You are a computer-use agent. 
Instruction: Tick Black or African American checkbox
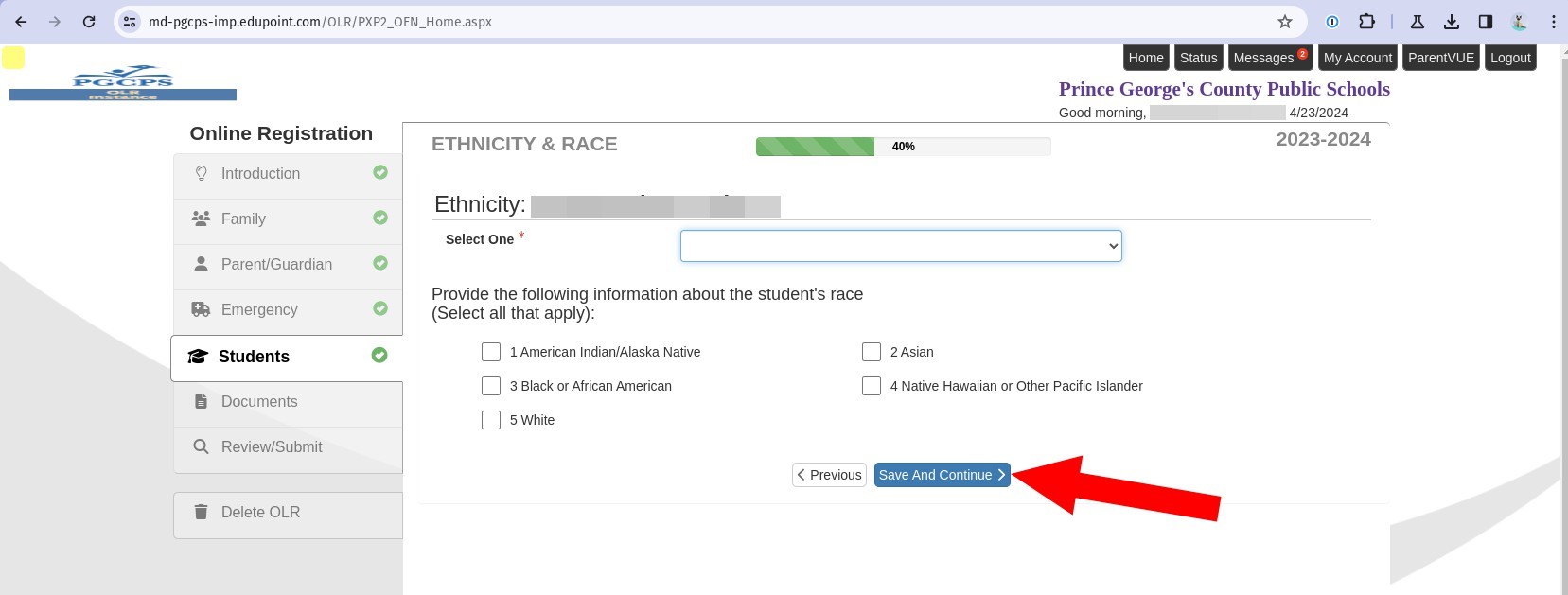tap(491, 386)
